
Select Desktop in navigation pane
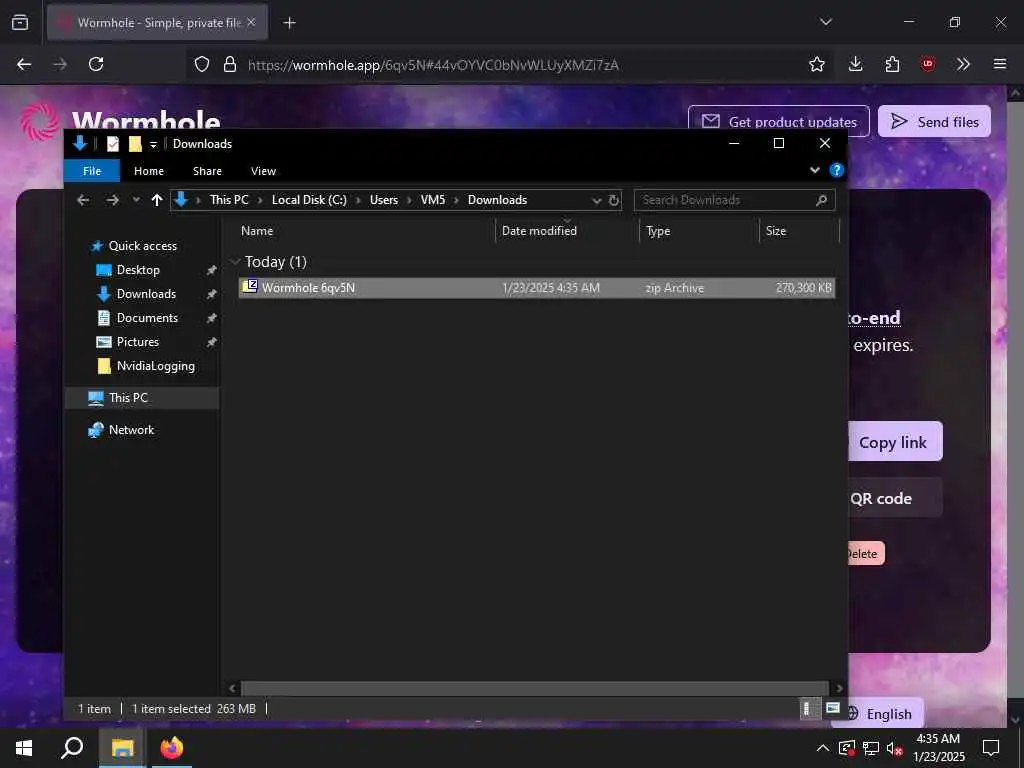coord(138,270)
